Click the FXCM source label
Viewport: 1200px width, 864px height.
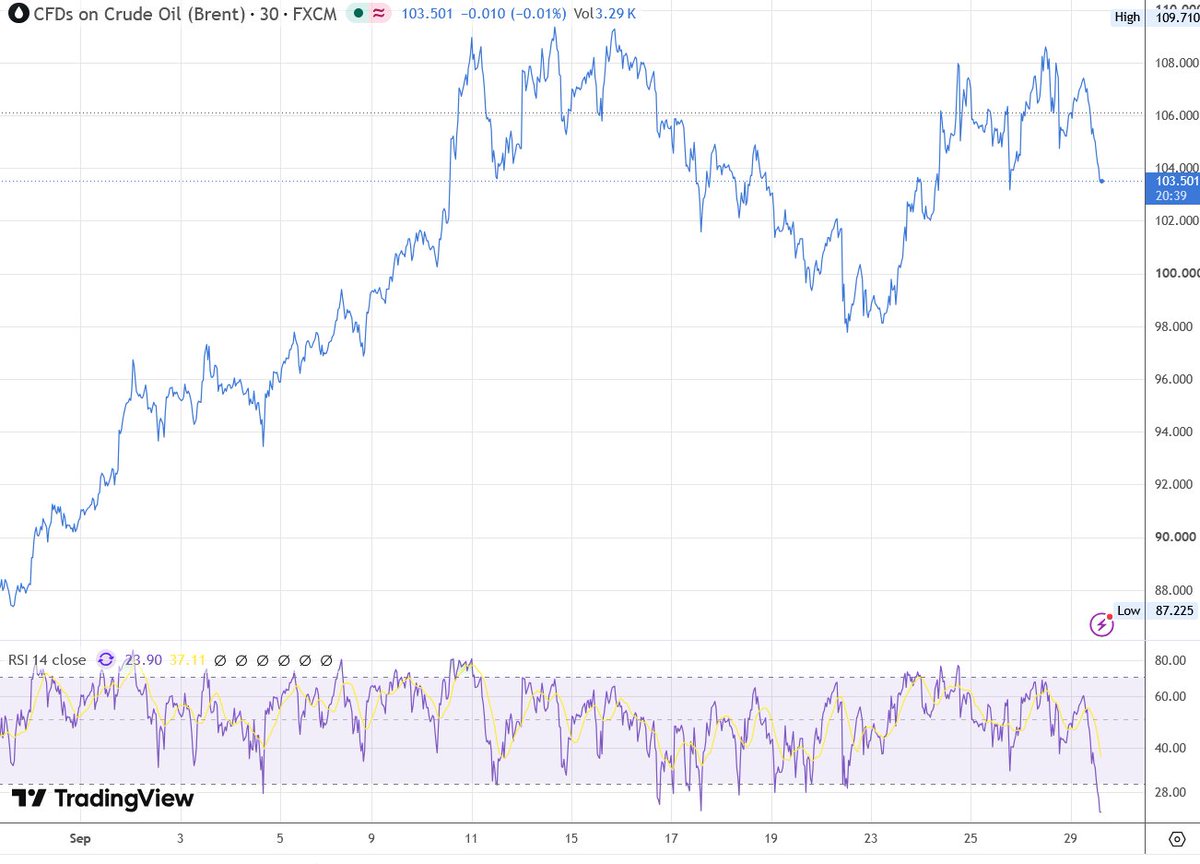317,14
